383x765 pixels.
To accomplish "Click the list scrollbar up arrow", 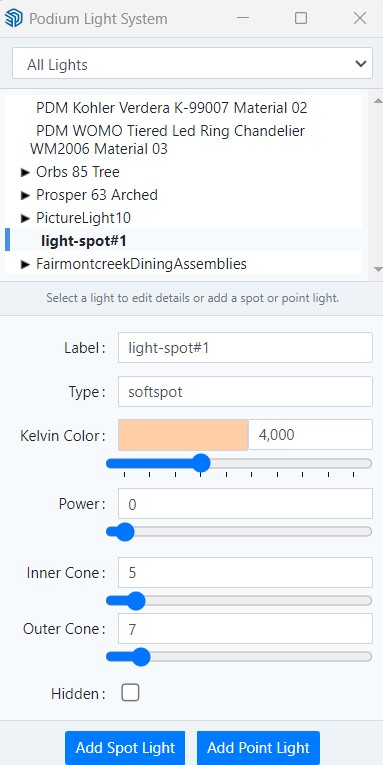I will [377, 101].
